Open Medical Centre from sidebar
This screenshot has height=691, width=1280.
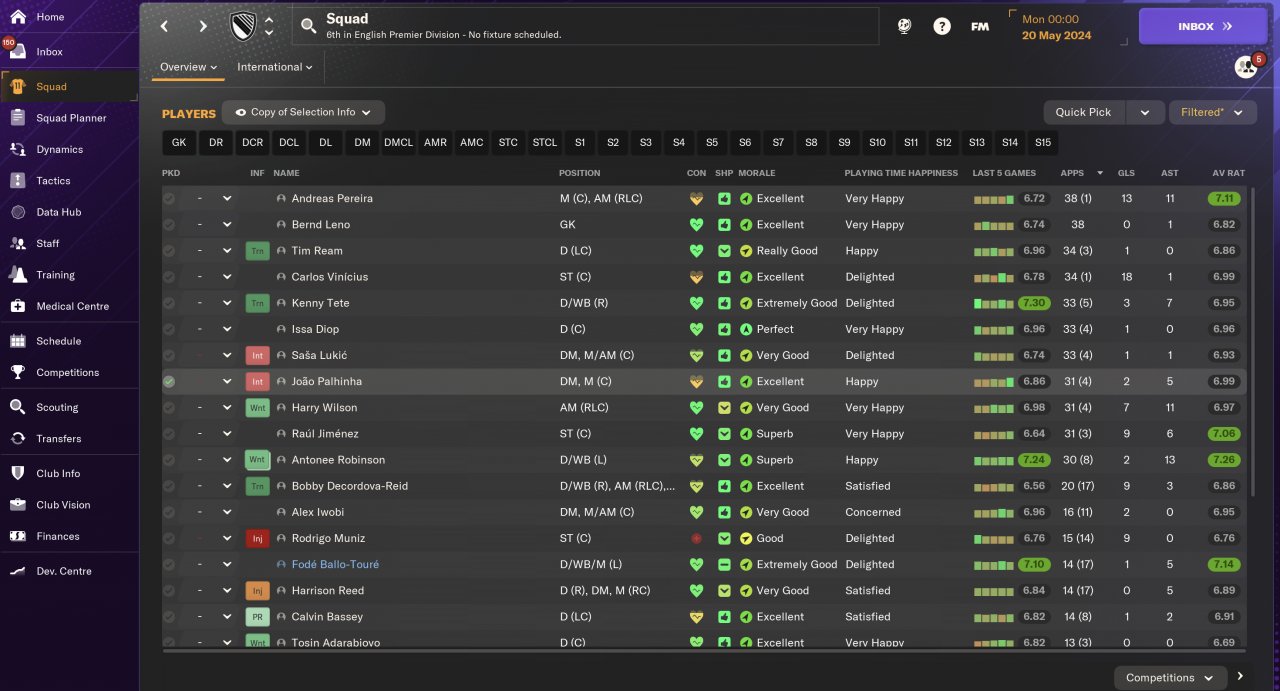click(18, 306)
